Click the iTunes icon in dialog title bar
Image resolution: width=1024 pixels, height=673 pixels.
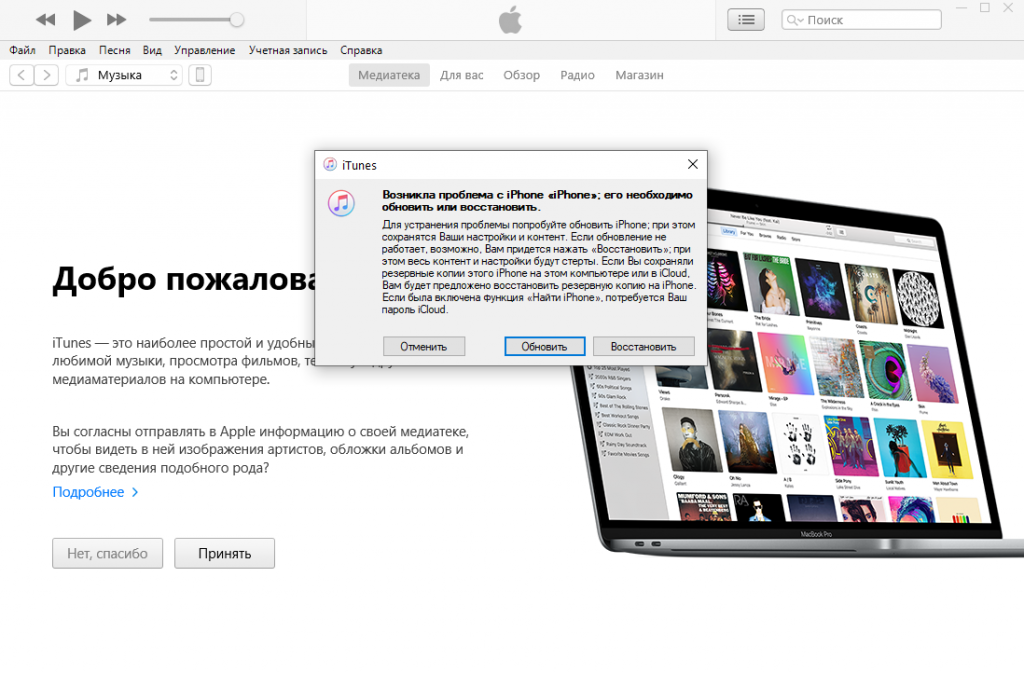[x=330, y=164]
